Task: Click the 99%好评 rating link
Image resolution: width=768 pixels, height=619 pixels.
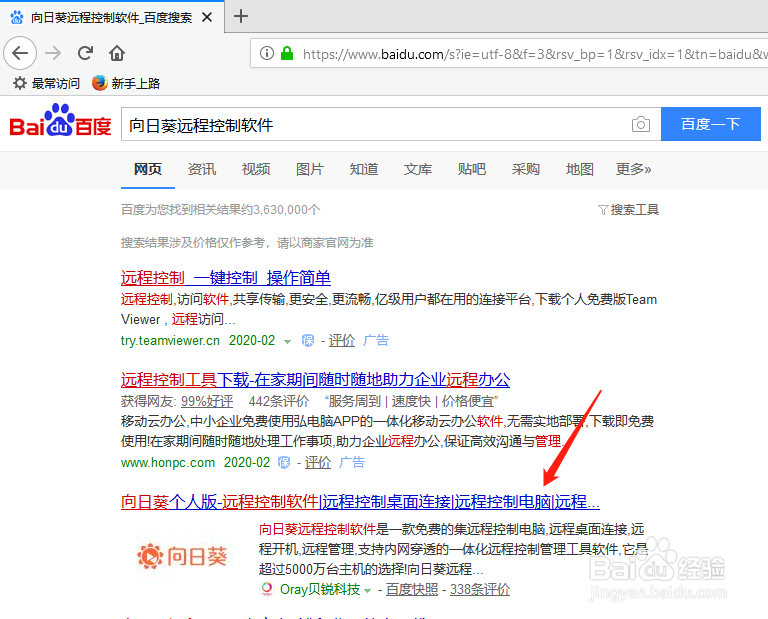Action: 207,402
